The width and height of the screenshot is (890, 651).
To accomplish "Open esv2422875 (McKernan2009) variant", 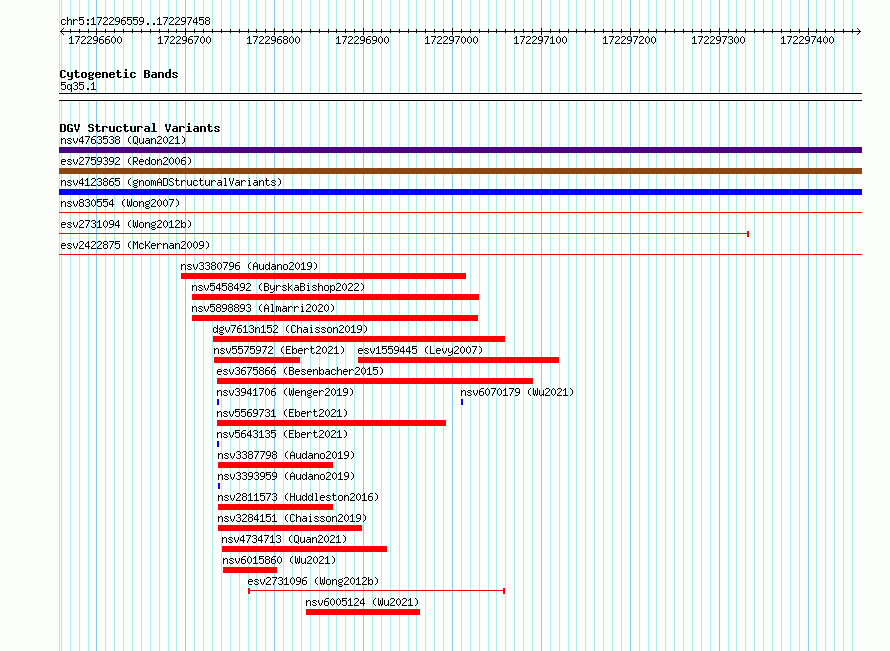I will pyautogui.click(x=135, y=245).
